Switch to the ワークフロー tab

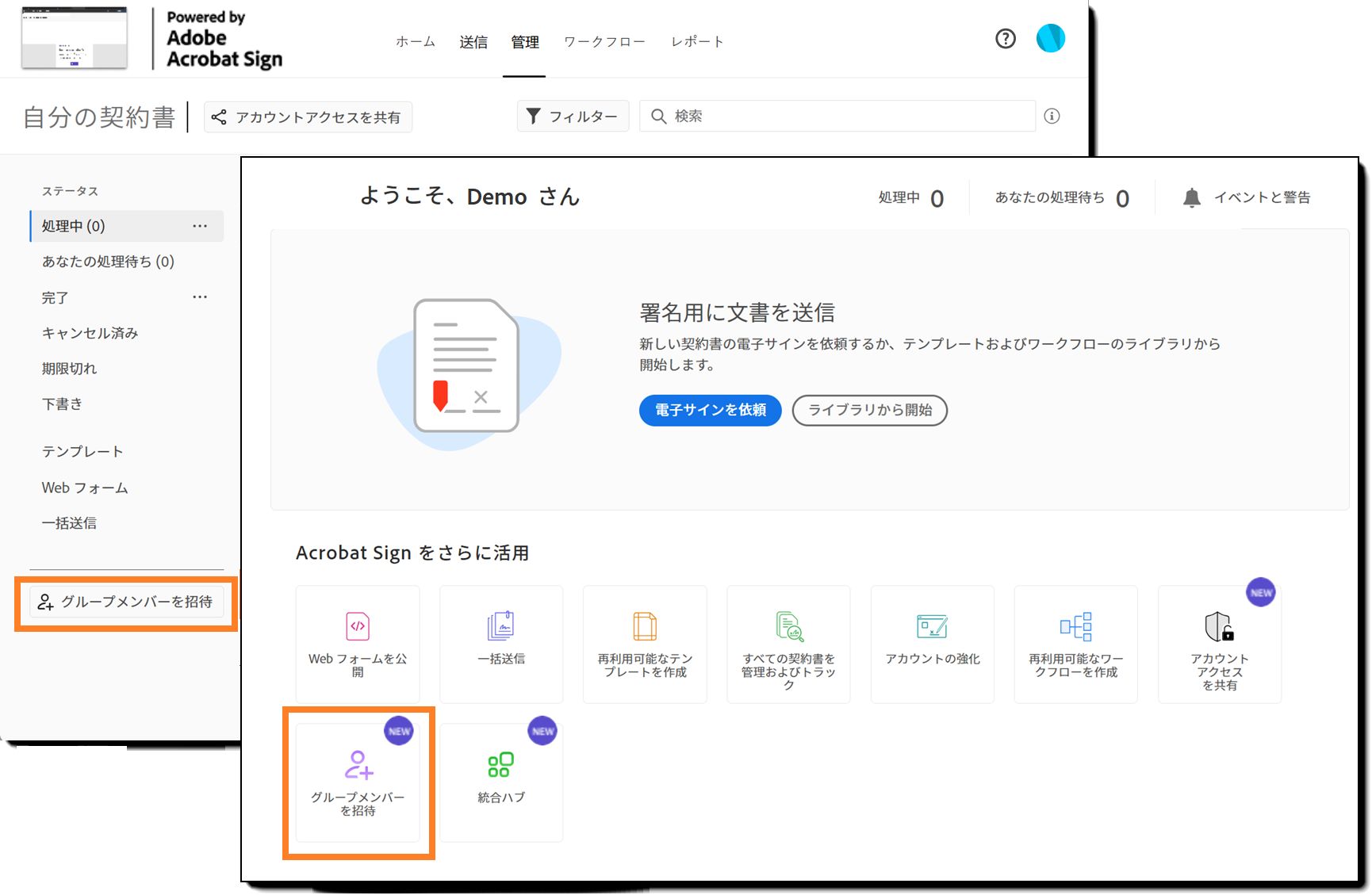coord(604,41)
